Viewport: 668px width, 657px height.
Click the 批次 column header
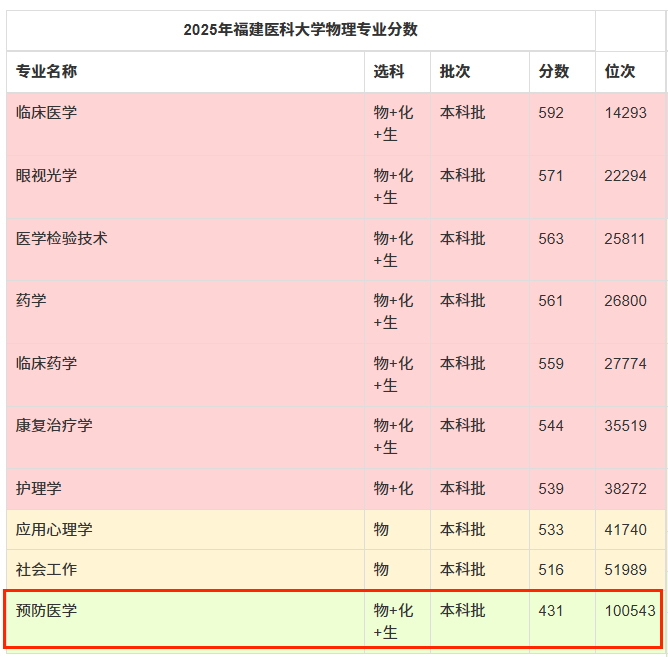pos(455,71)
